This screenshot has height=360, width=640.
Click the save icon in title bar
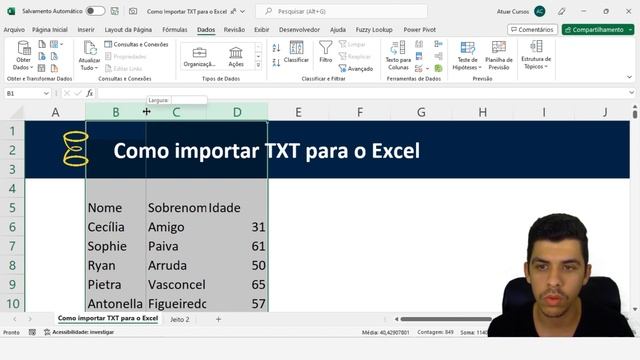tap(115, 11)
